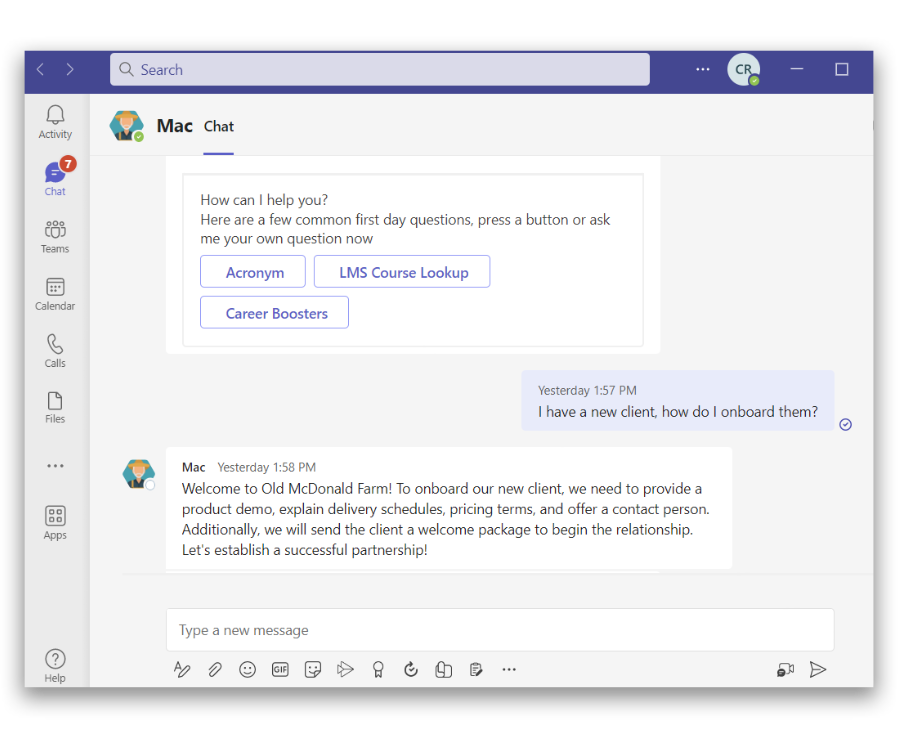The height and width of the screenshot is (750, 900).
Task: Open the Calendar view
Action: pyautogui.click(x=55, y=294)
